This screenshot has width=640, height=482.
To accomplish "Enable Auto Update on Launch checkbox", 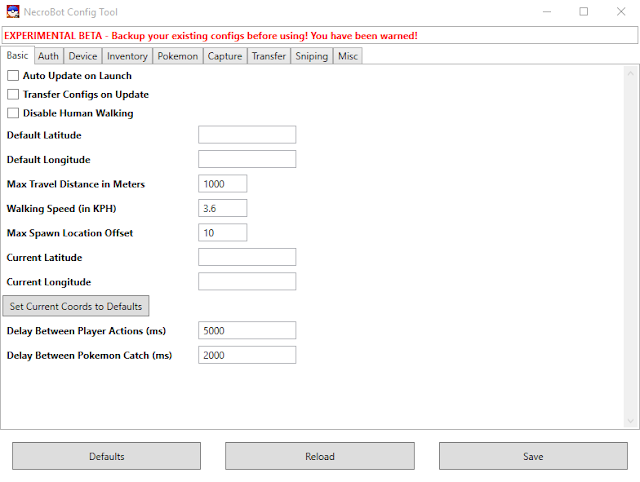I will pos(13,76).
